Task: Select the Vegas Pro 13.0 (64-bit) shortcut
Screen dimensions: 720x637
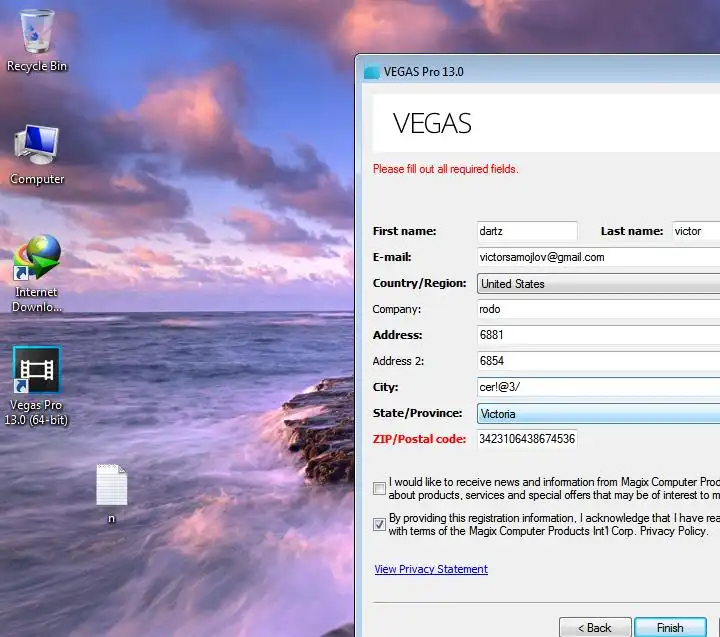Action: pyautogui.click(x=36, y=386)
